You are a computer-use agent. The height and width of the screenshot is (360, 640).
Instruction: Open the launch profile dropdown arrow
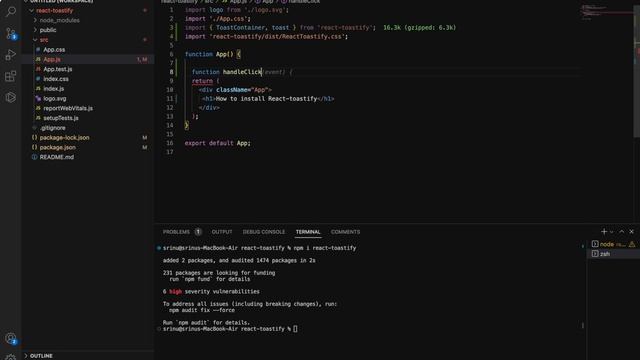point(611,232)
